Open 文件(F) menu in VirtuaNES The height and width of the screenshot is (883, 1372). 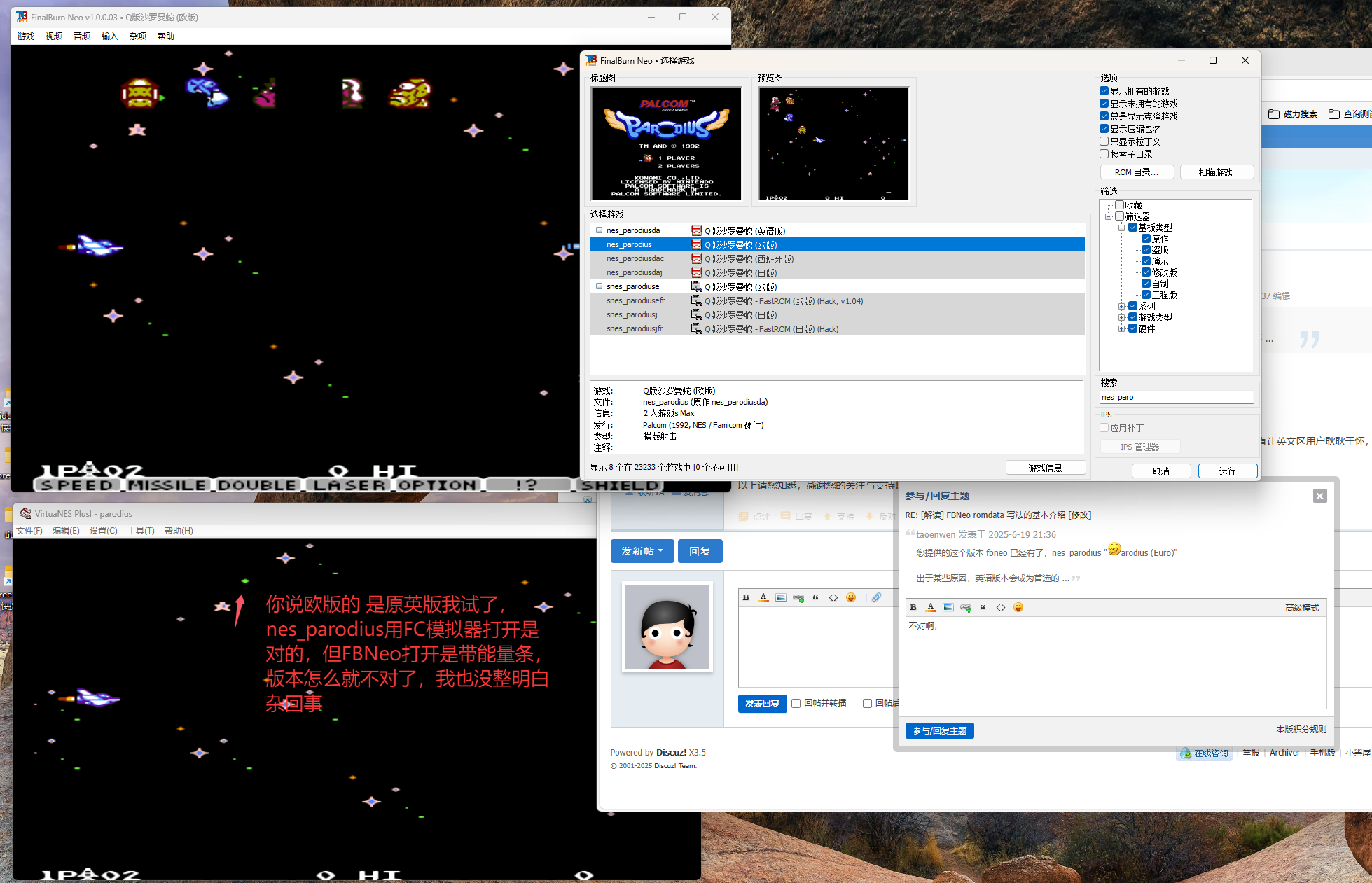(29, 531)
